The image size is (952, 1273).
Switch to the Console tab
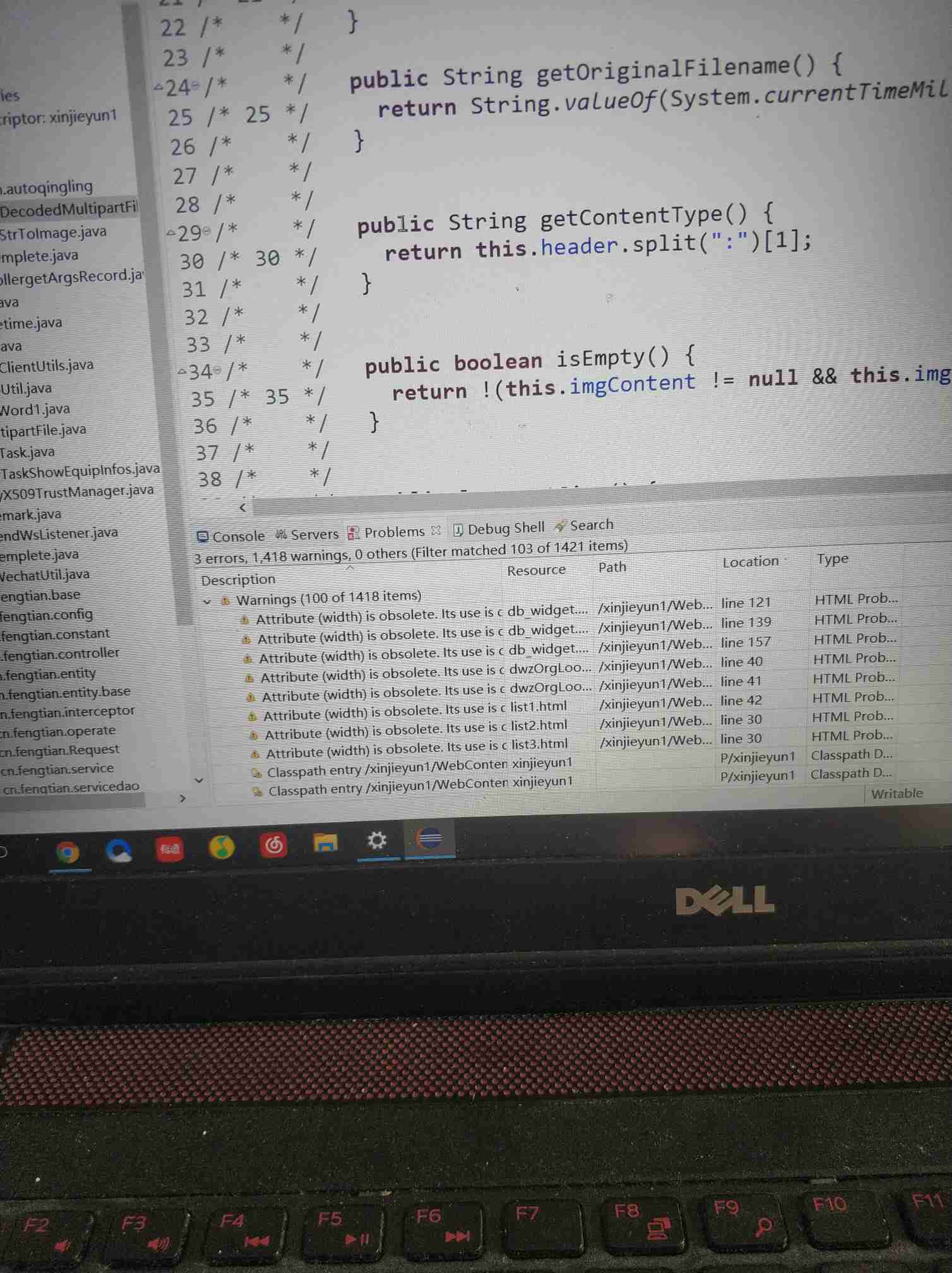pos(231,536)
